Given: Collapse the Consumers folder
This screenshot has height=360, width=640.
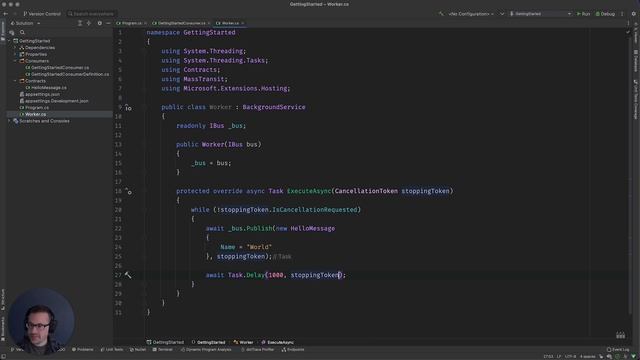Looking at the screenshot, I should [16, 61].
